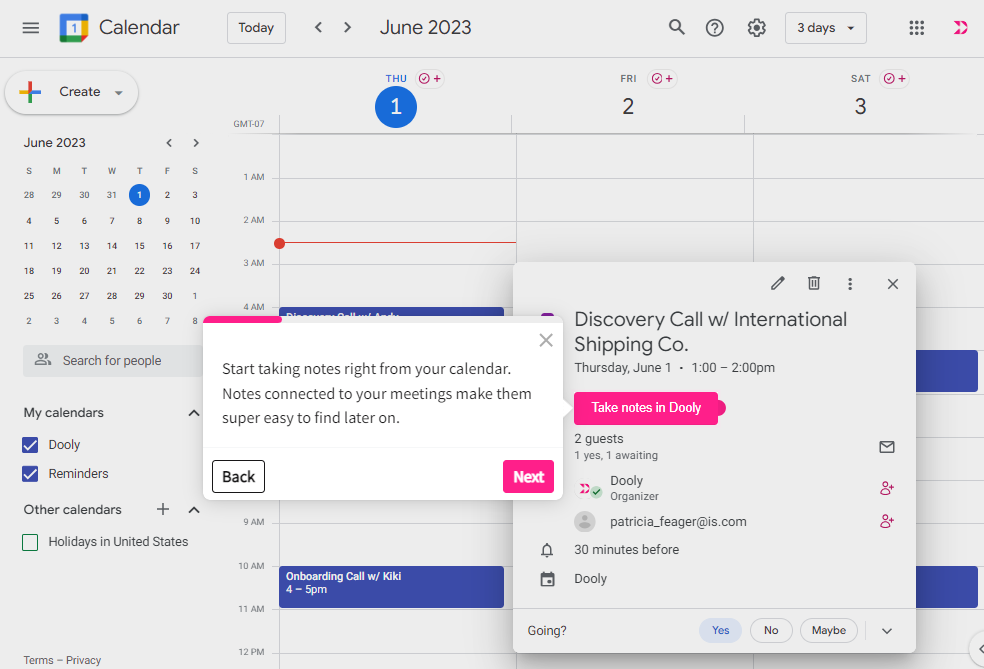Show previous month in mini calendar
This screenshot has height=669, width=984.
coord(169,143)
